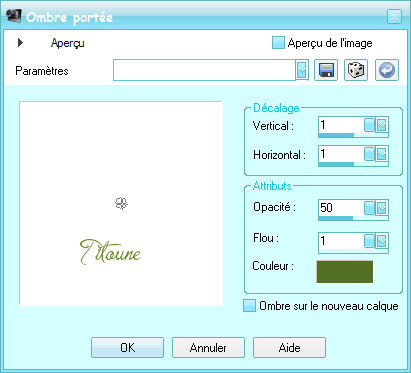Screen dimensions: 411x373
Task: Open the Vertical value dropdown arrow
Action: tap(382, 125)
